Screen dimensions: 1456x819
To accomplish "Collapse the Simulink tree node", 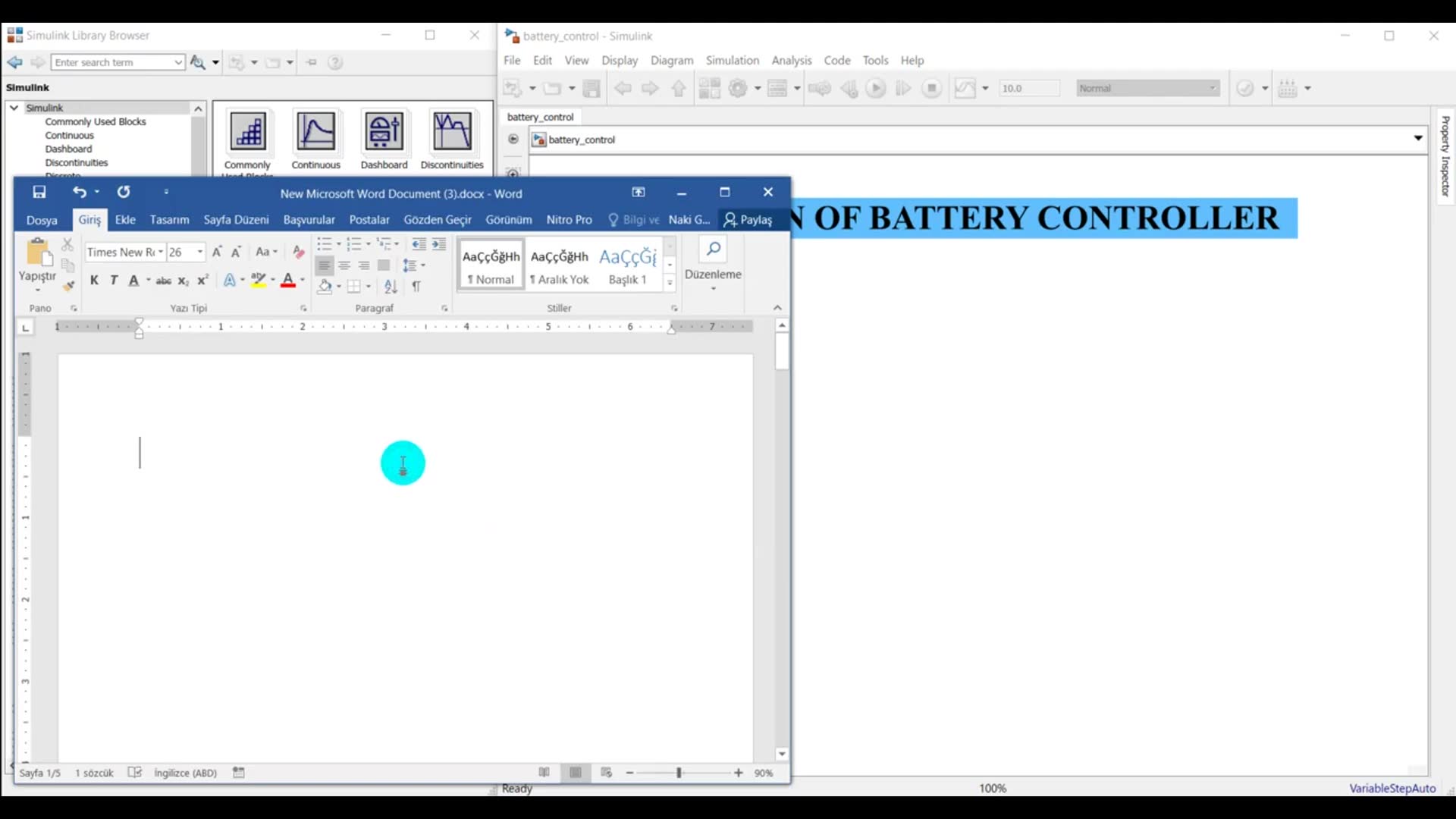I will pos(14,108).
